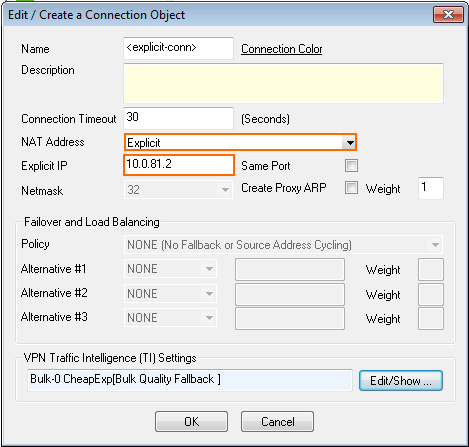
Task: Click the Alternative #1 address field
Action: 290,269
